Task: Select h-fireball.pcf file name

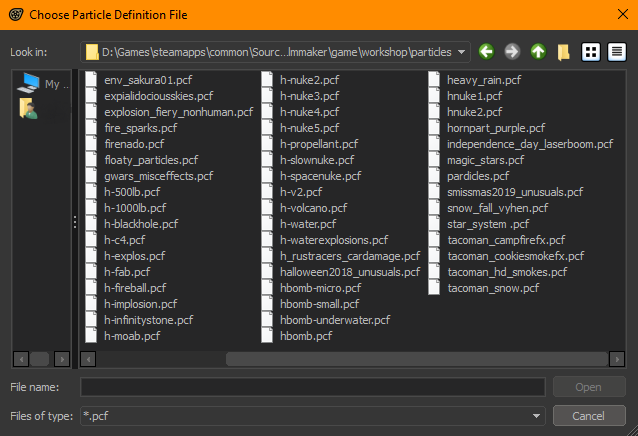Action: [135, 288]
